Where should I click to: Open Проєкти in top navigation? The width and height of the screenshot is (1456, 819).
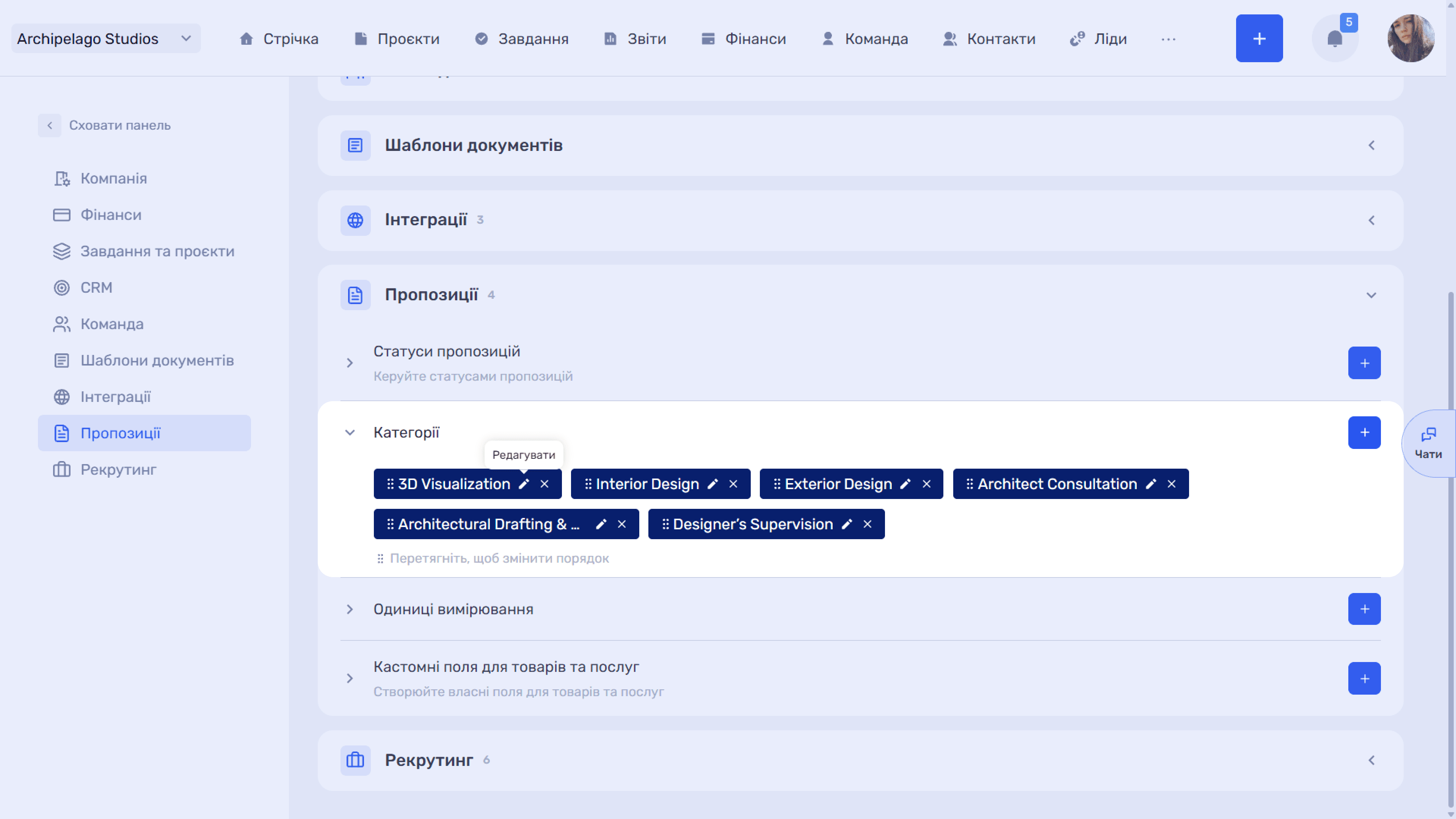click(x=396, y=38)
